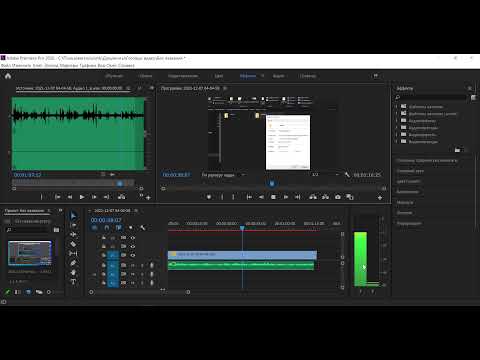Select the Hand tool

coord(73,272)
